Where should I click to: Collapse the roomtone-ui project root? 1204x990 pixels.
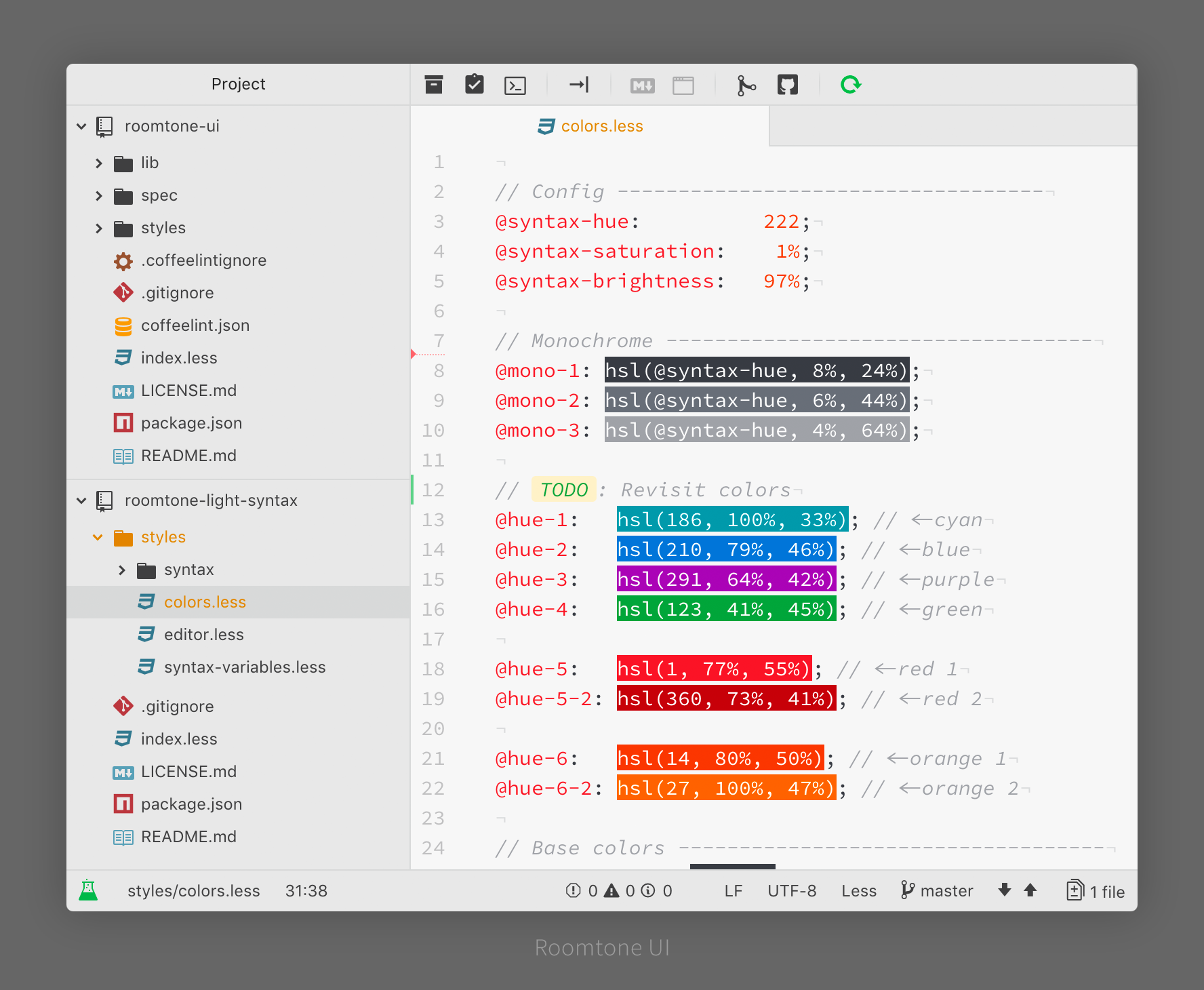coord(81,126)
